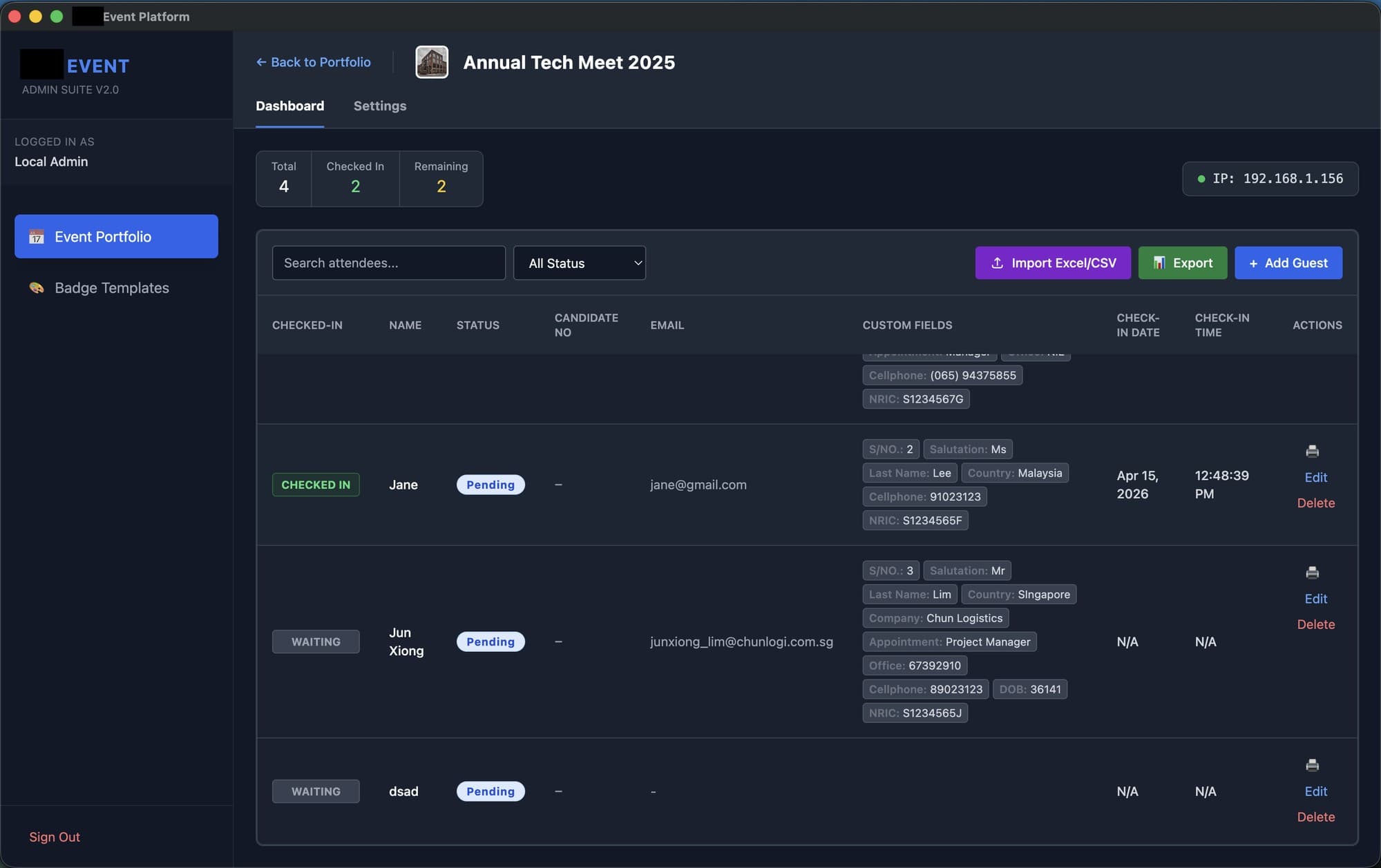The height and width of the screenshot is (868, 1381).
Task: Click the CANDIDATE NO column header
Action: pyautogui.click(x=586, y=325)
